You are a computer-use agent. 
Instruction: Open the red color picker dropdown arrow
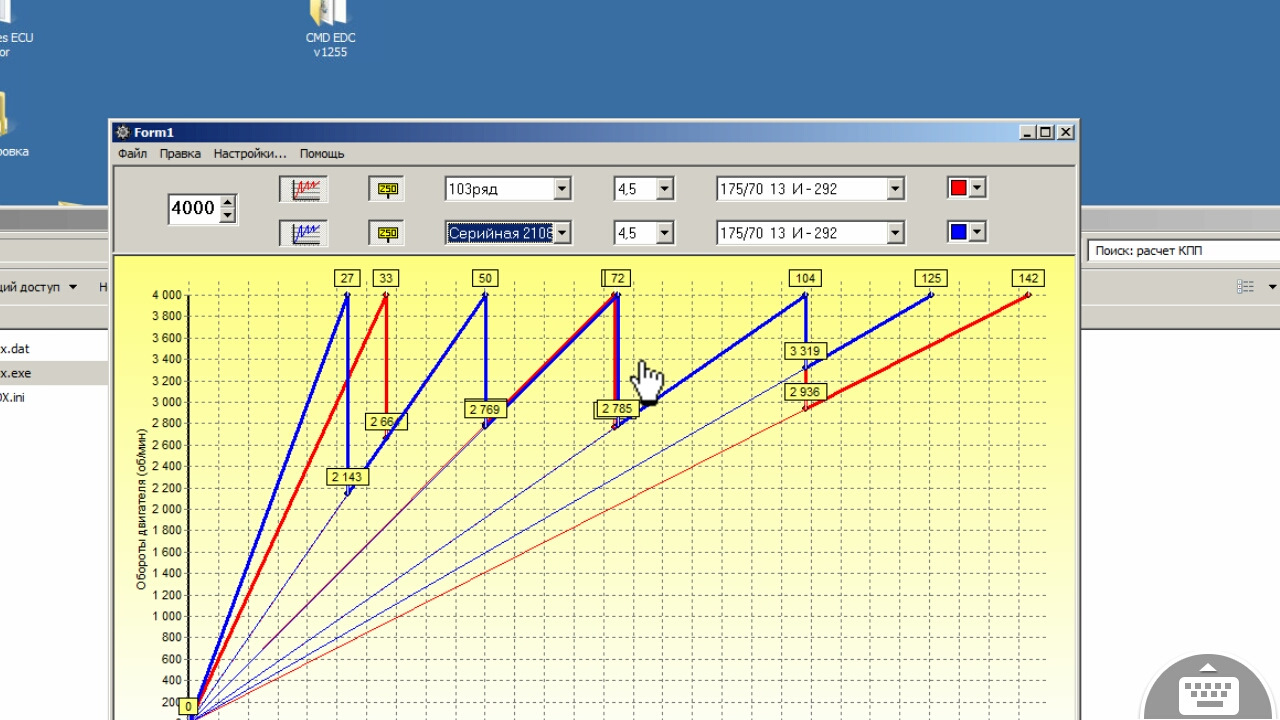[978, 188]
